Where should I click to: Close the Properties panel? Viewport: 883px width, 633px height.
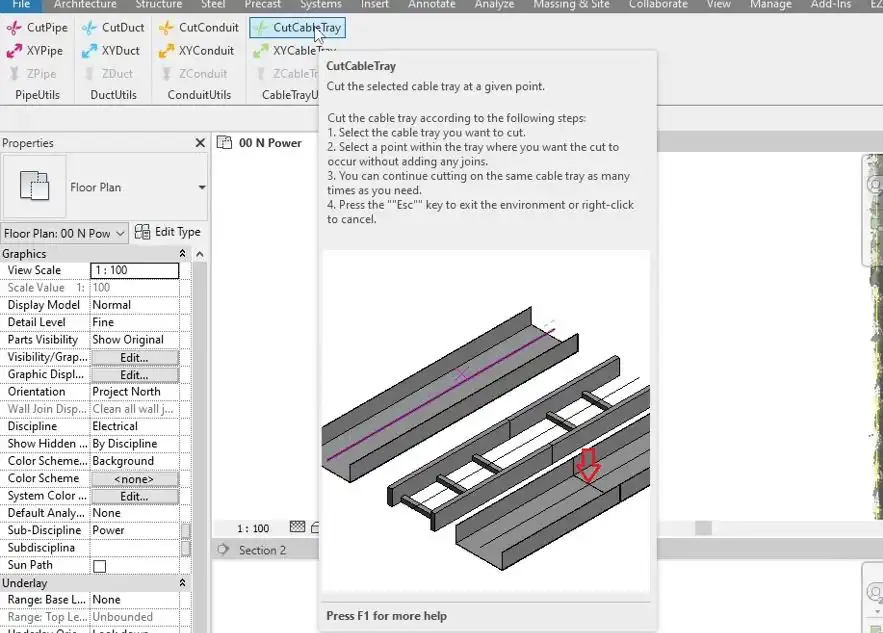pyautogui.click(x=200, y=143)
